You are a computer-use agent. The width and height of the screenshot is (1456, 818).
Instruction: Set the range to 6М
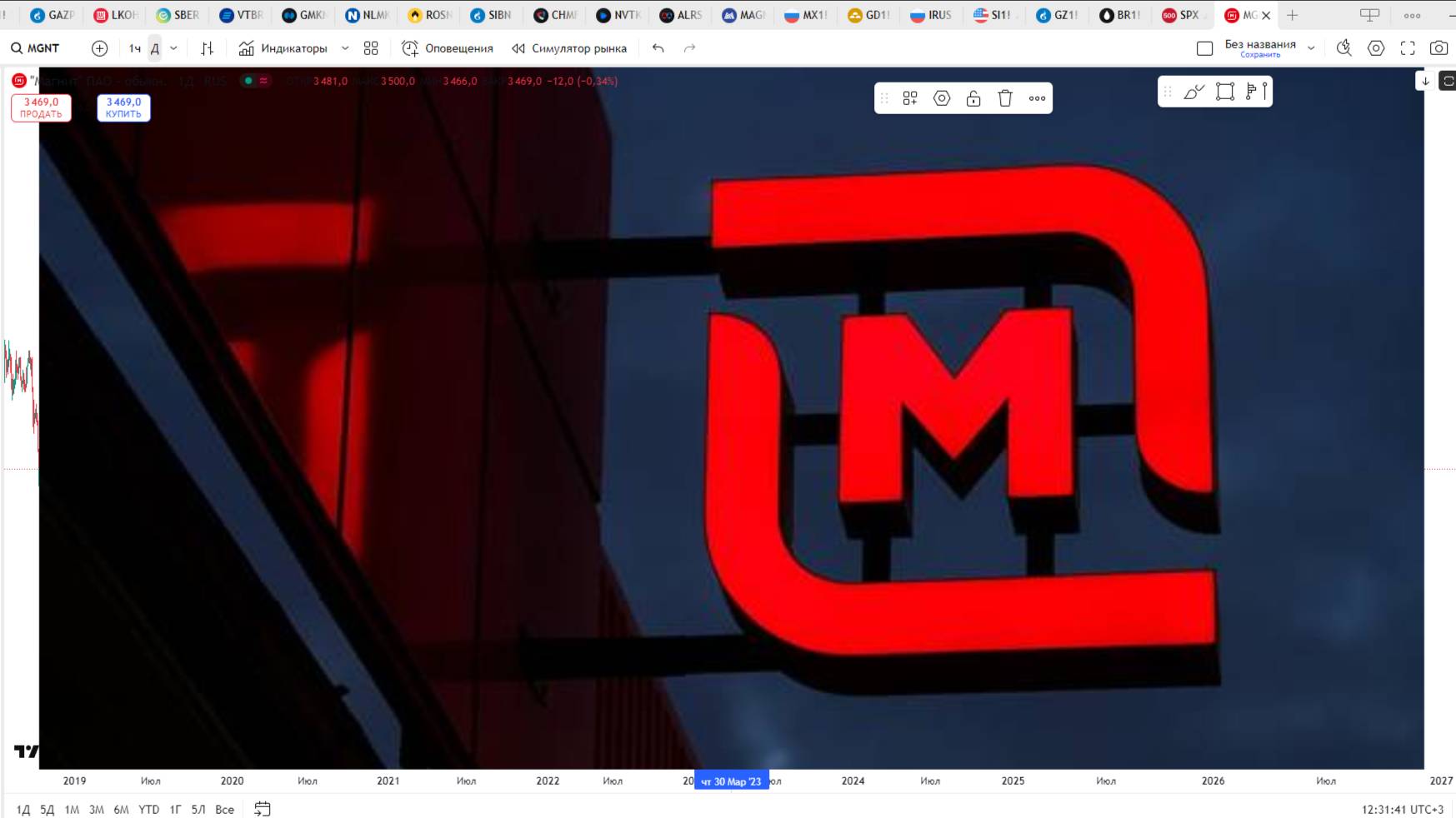pyautogui.click(x=122, y=809)
